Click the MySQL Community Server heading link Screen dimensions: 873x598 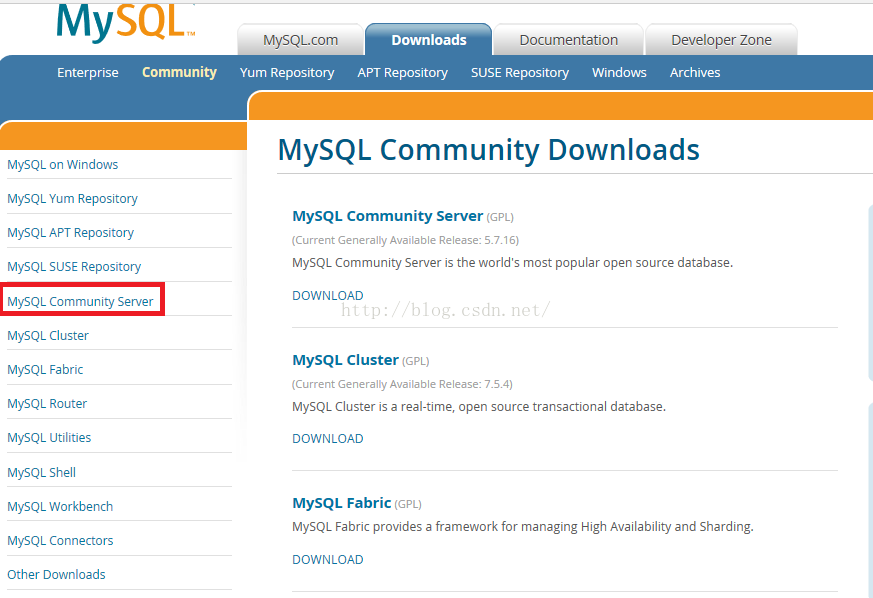point(388,216)
